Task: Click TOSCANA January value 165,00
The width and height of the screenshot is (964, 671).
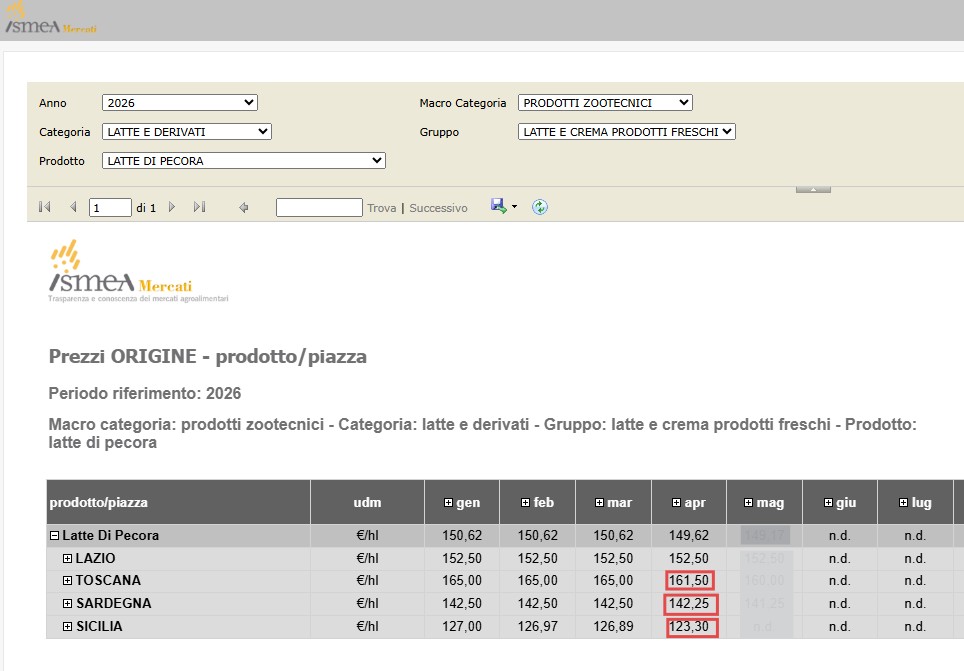Action: click(x=462, y=581)
